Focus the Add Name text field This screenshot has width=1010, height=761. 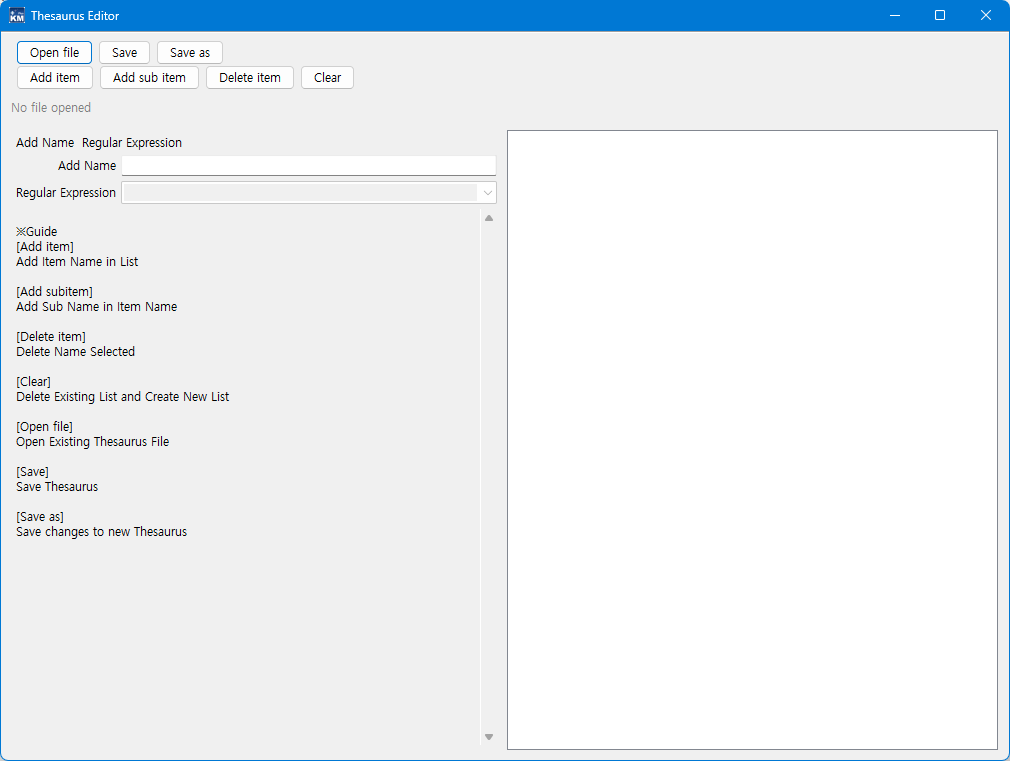pos(308,166)
